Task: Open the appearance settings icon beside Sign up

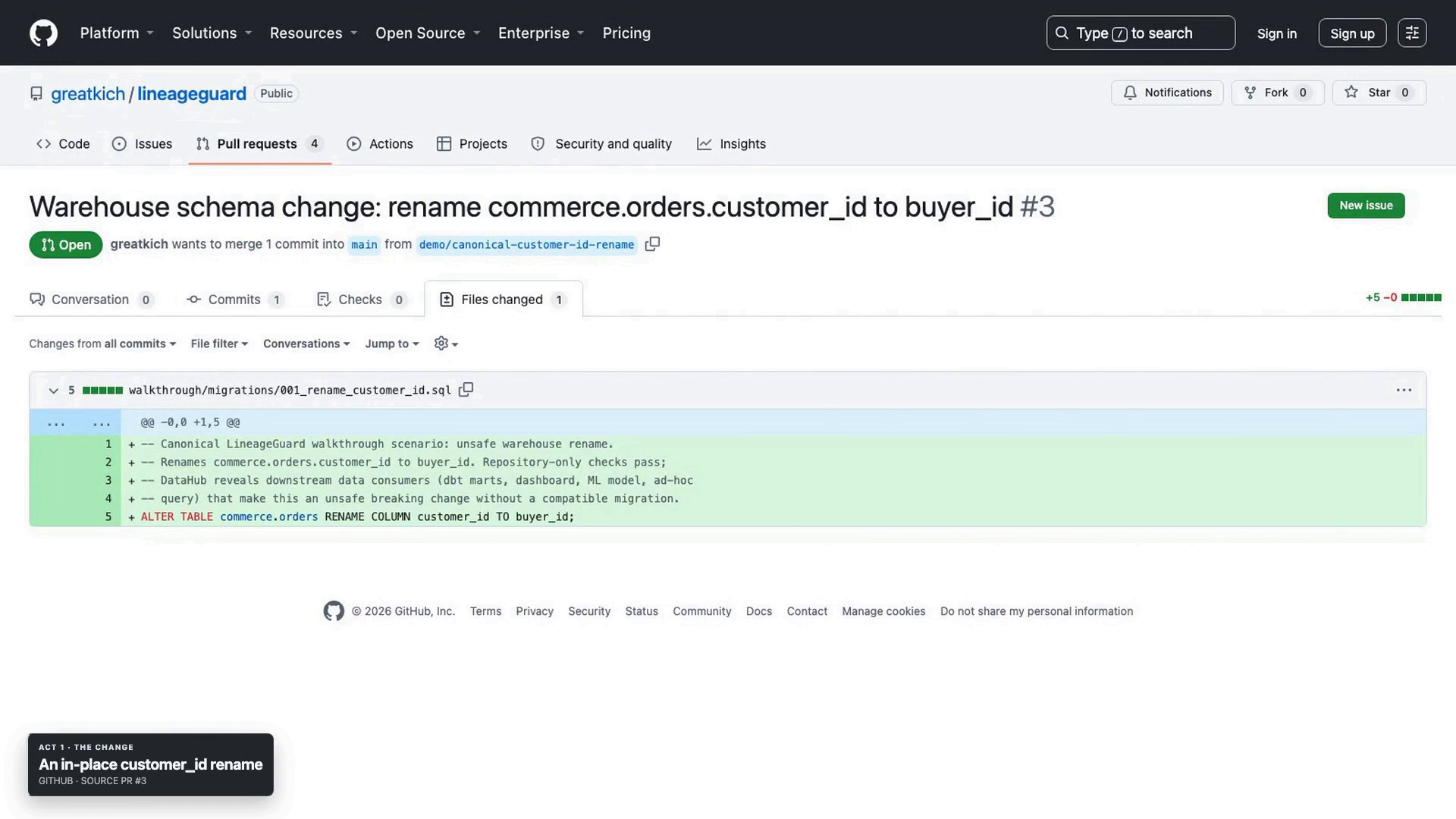Action: tap(1411, 33)
